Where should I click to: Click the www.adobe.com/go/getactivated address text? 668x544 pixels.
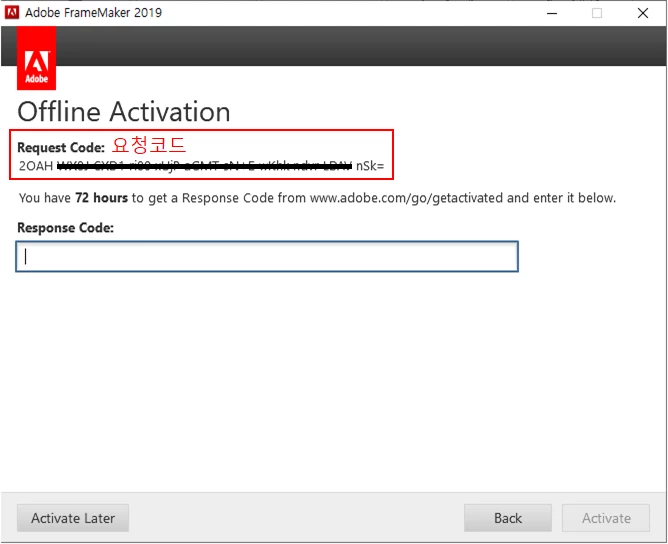(x=406, y=198)
